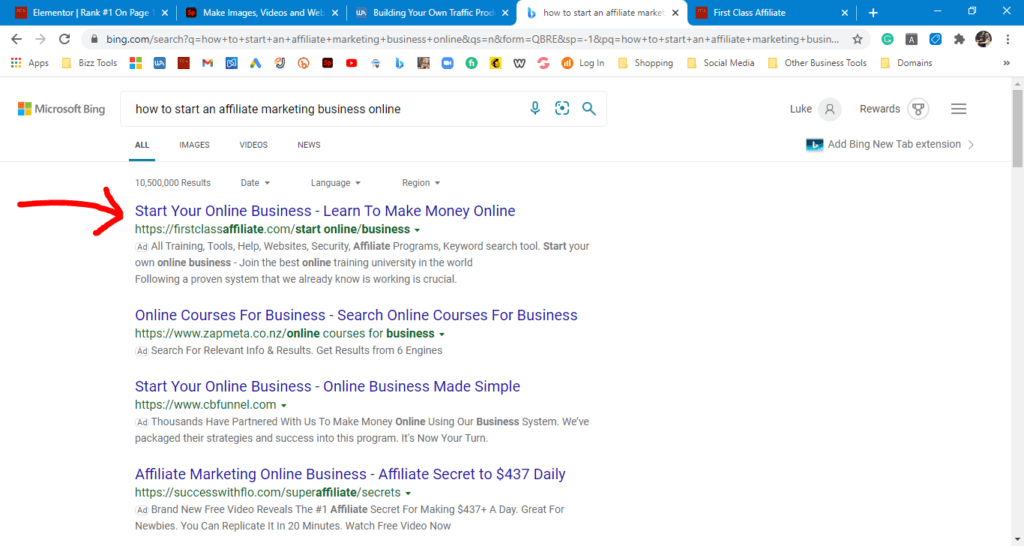The image size is (1024, 546).
Task: Reload the current Bing page
Action: coord(64,39)
